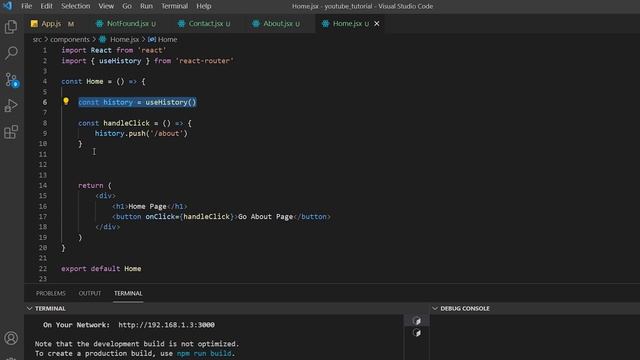Click React icon of NotFound.jsx tab
640x360 pixels.
(x=99, y=24)
